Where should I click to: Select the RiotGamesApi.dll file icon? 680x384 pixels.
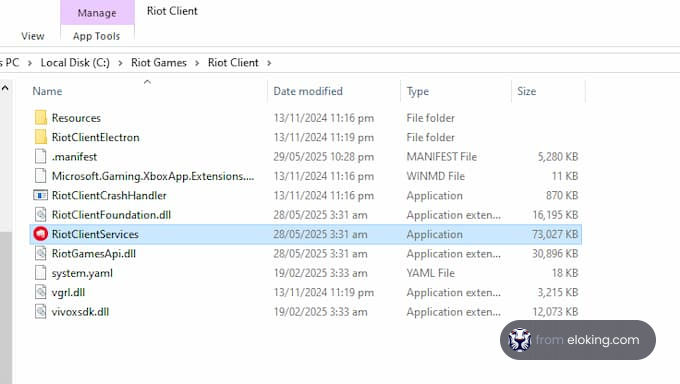point(40,253)
